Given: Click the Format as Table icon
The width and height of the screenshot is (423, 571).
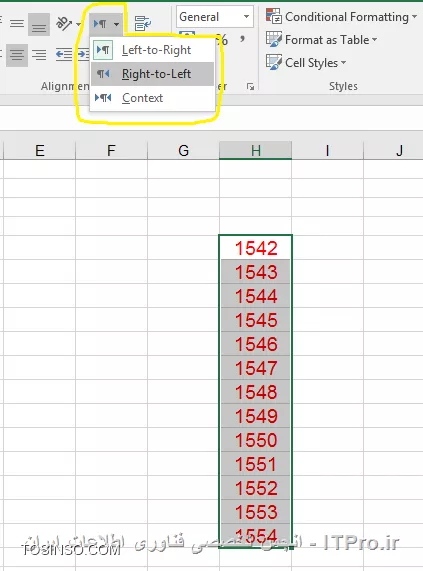Looking at the screenshot, I should pyautogui.click(x=274, y=39).
